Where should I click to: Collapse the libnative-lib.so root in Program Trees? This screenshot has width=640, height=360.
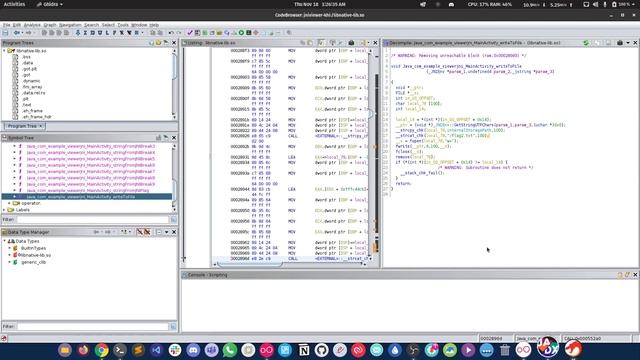click(x=4, y=51)
